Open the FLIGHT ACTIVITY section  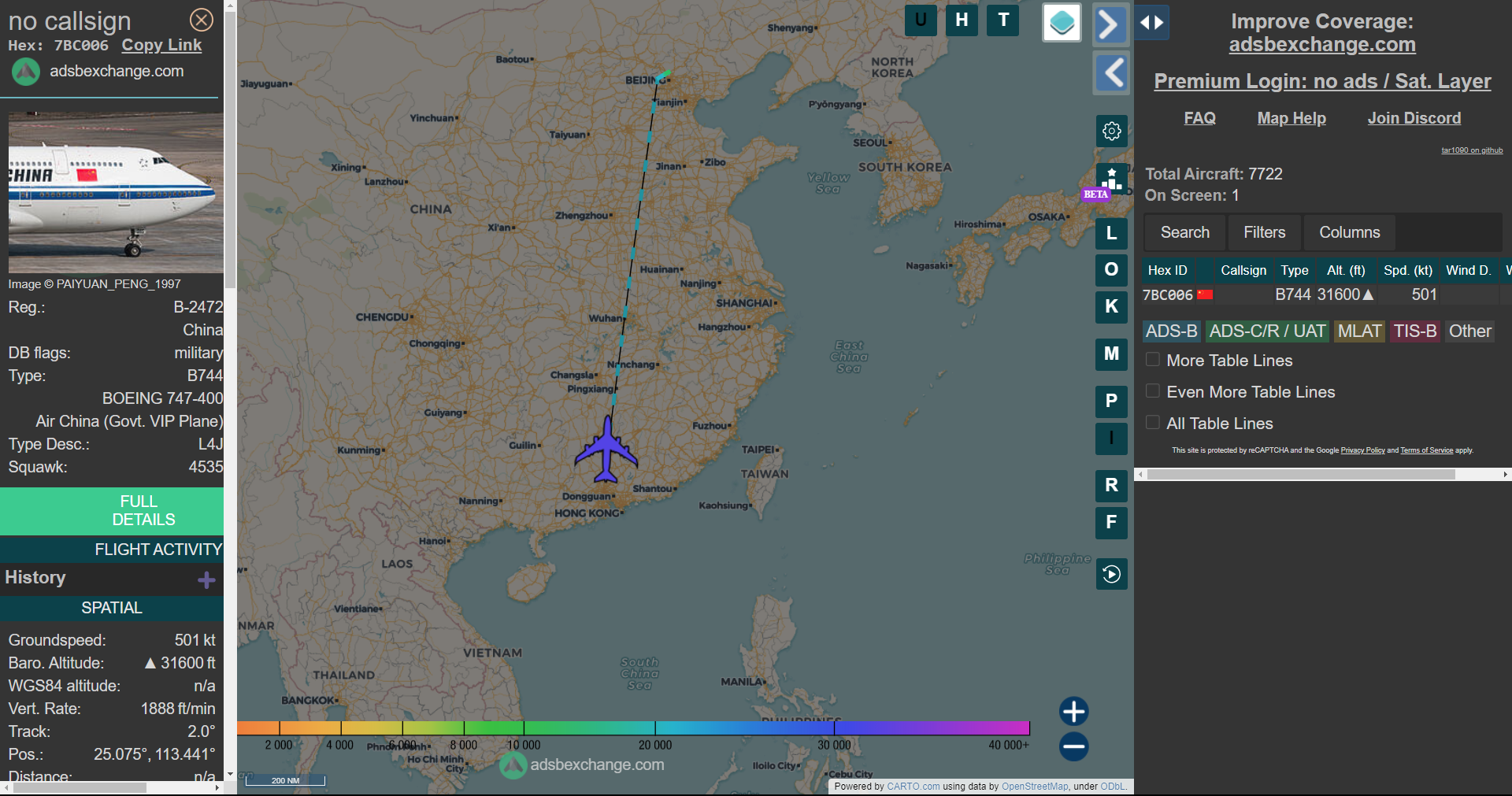[x=112, y=550]
